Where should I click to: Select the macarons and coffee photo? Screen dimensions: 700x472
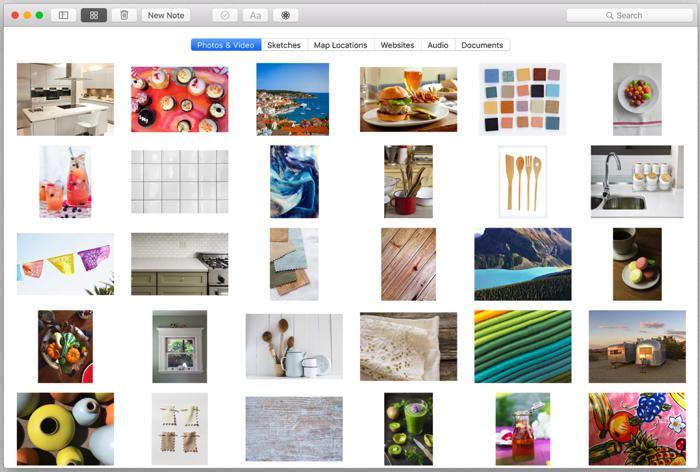(x=637, y=264)
